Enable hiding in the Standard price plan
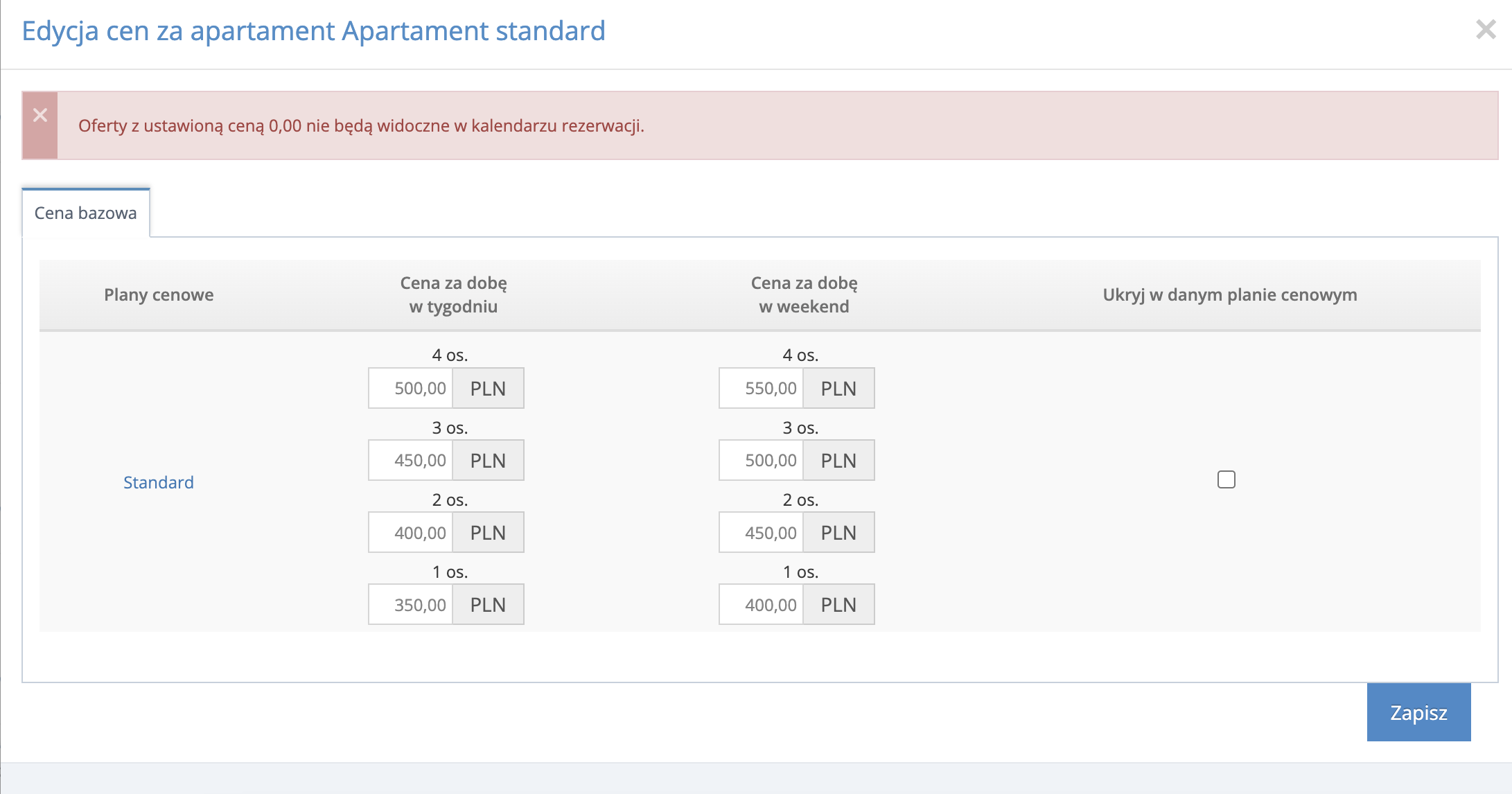The height and width of the screenshot is (794, 1512). [x=1227, y=479]
